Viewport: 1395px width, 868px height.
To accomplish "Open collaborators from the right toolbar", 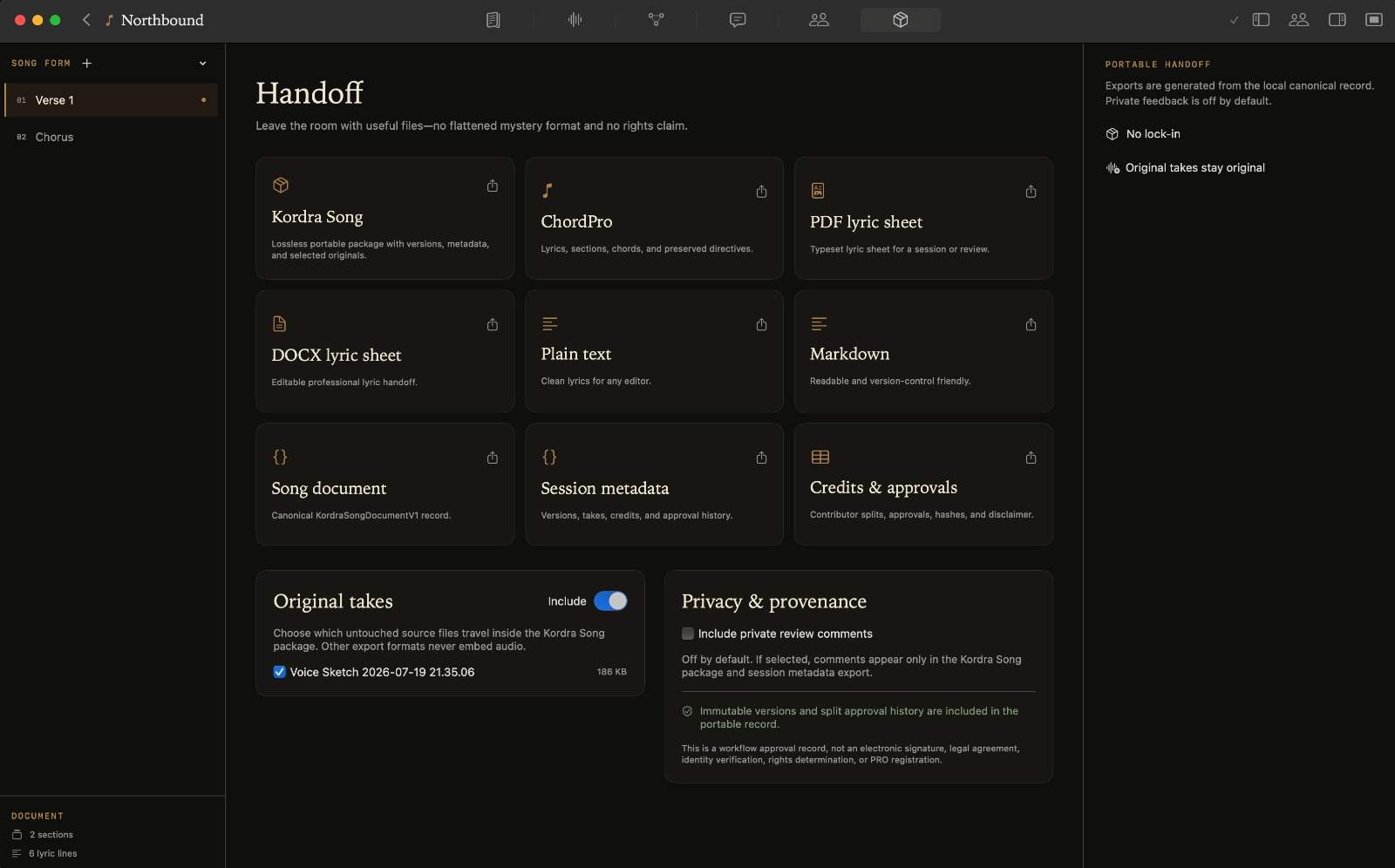I will [1299, 20].
